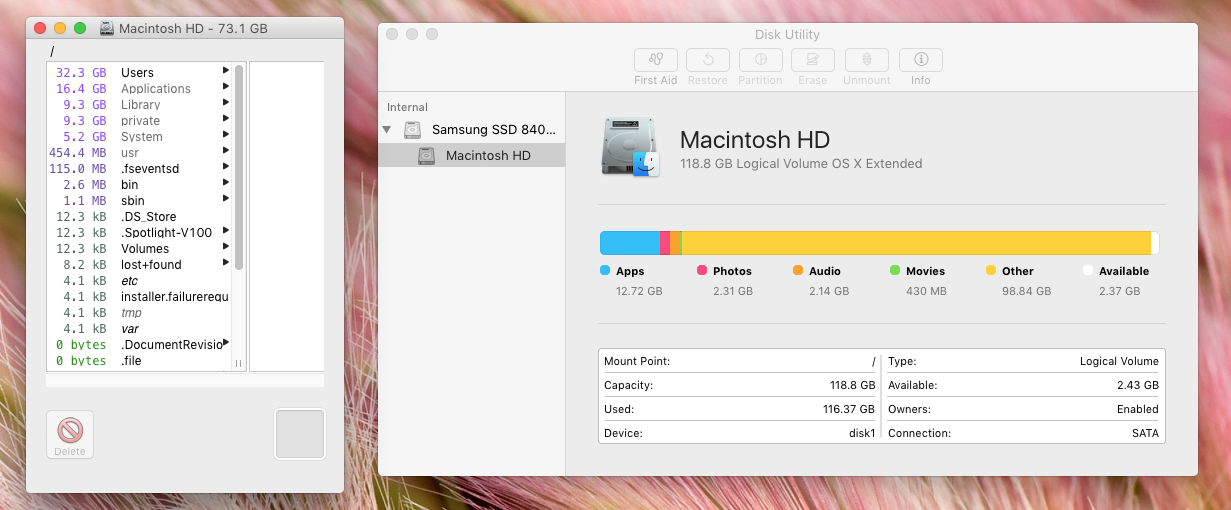Expand the Applications folder arrow
The image size is (1231, 510).
tap(226, 88)
